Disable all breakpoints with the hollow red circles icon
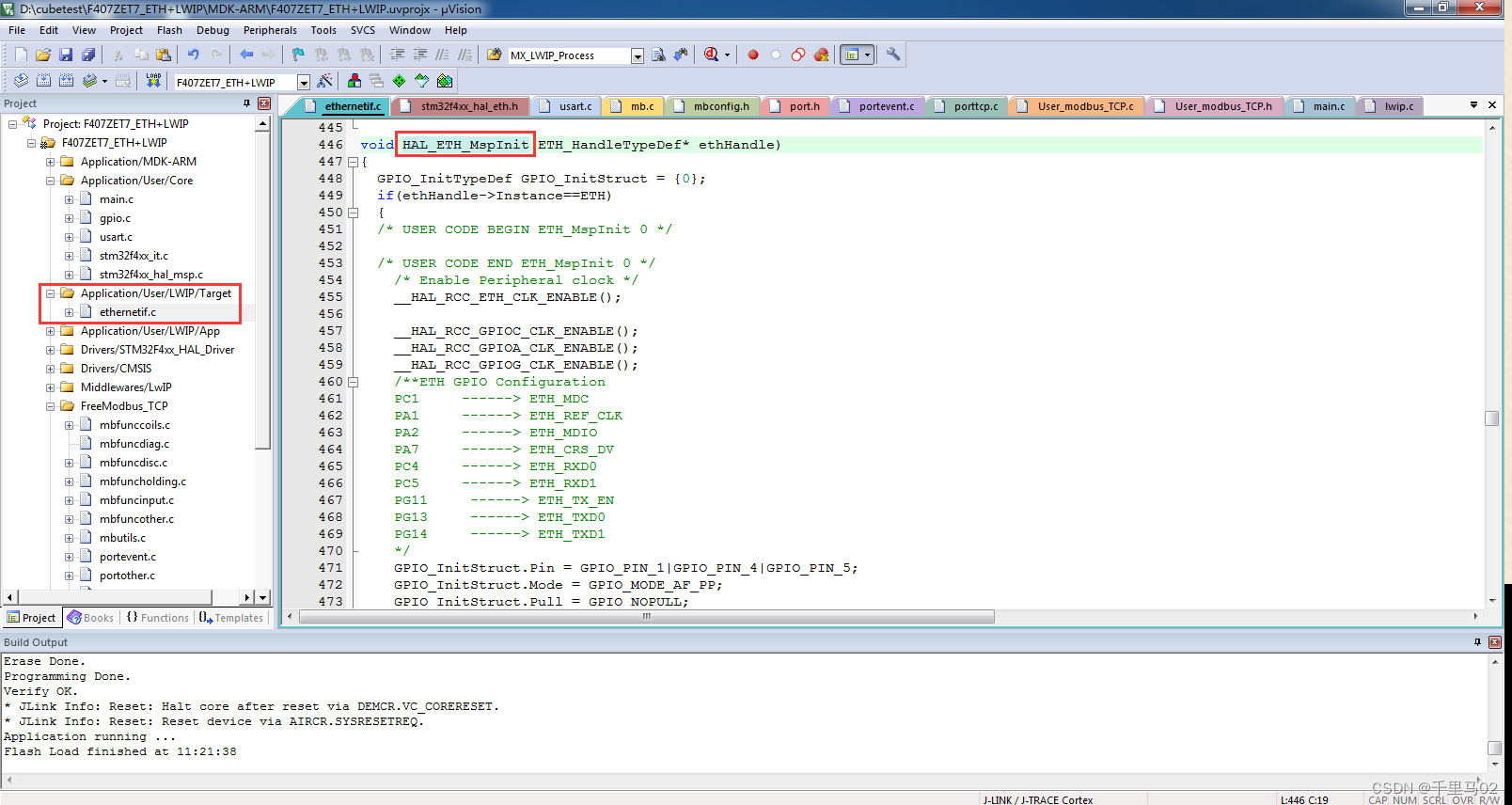 [798, 55]
